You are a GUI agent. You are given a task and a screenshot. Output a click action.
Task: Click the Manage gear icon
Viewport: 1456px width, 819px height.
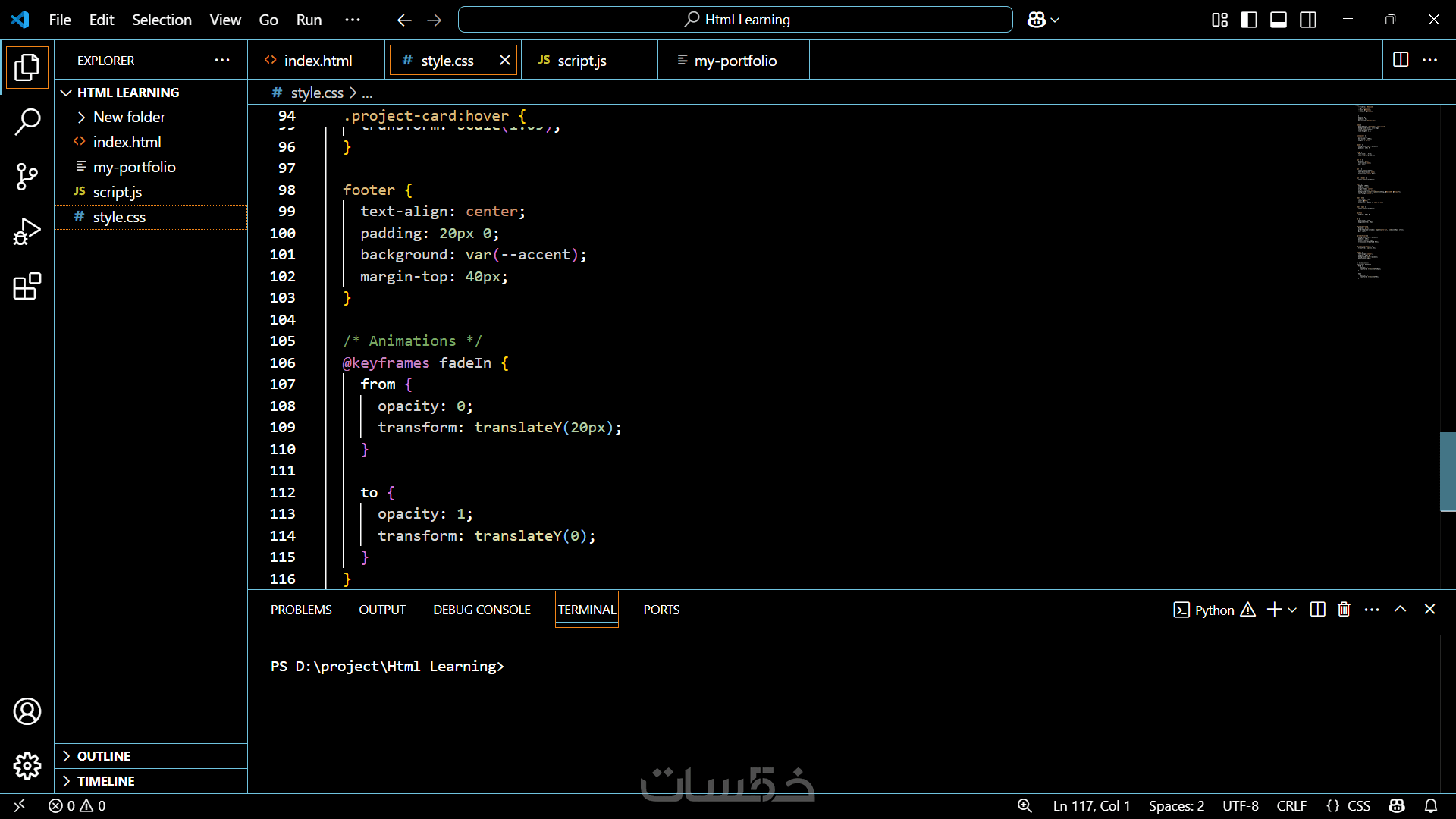coord(27,766)
